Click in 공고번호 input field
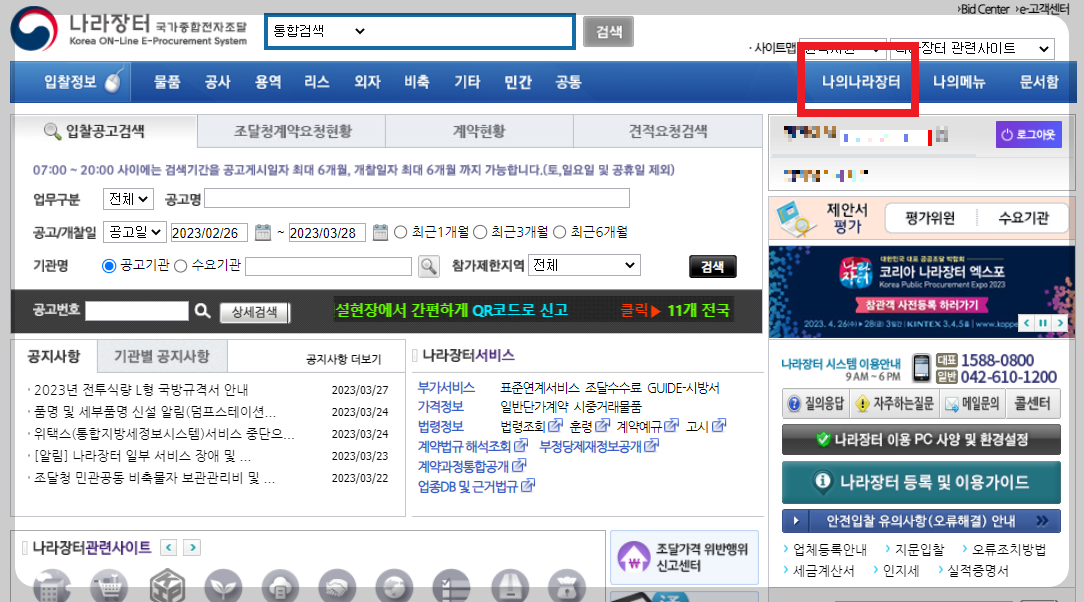This screenshot has height=602, width=1084. pyautogui.click(x=136, y=310)
